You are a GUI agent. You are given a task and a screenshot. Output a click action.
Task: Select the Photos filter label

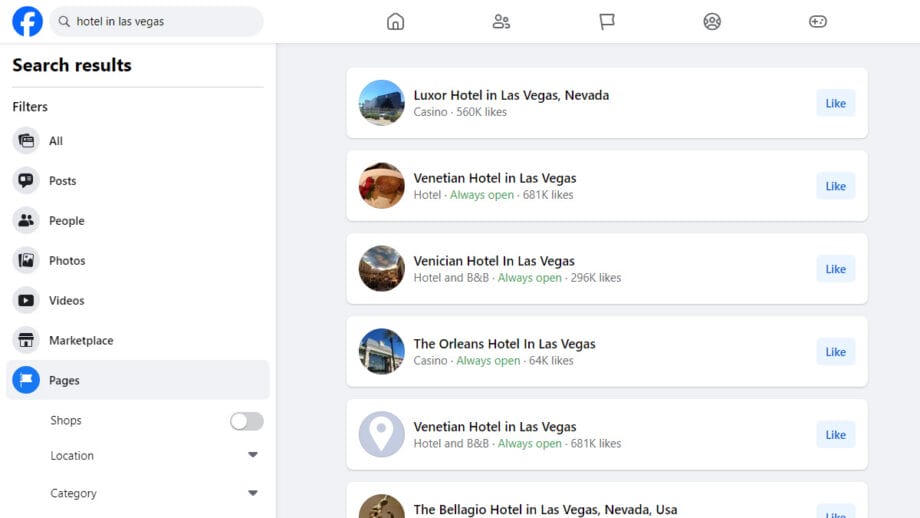click(x=67, y=261)
